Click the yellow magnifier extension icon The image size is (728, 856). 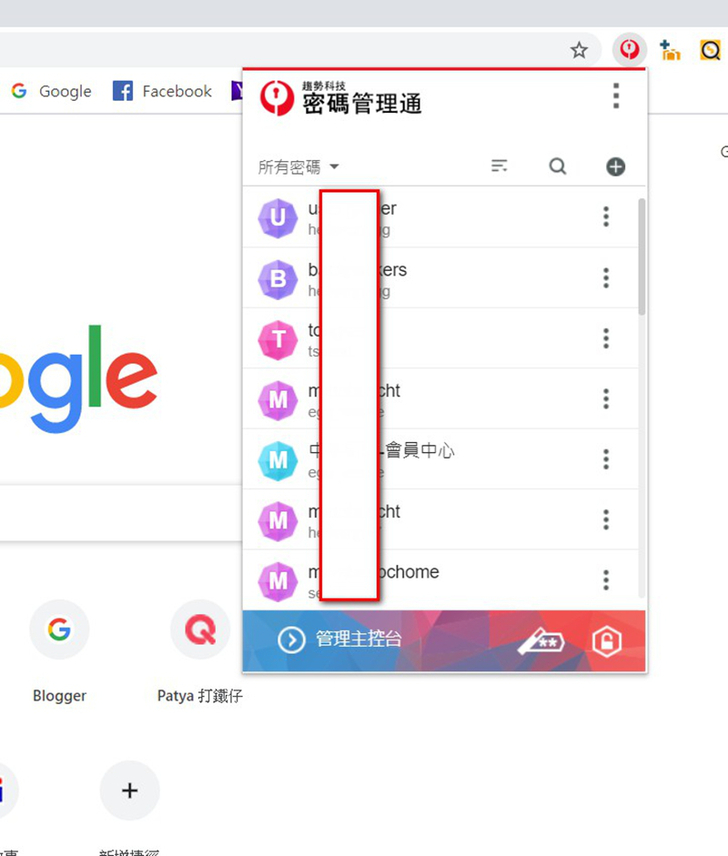(710, 50)
